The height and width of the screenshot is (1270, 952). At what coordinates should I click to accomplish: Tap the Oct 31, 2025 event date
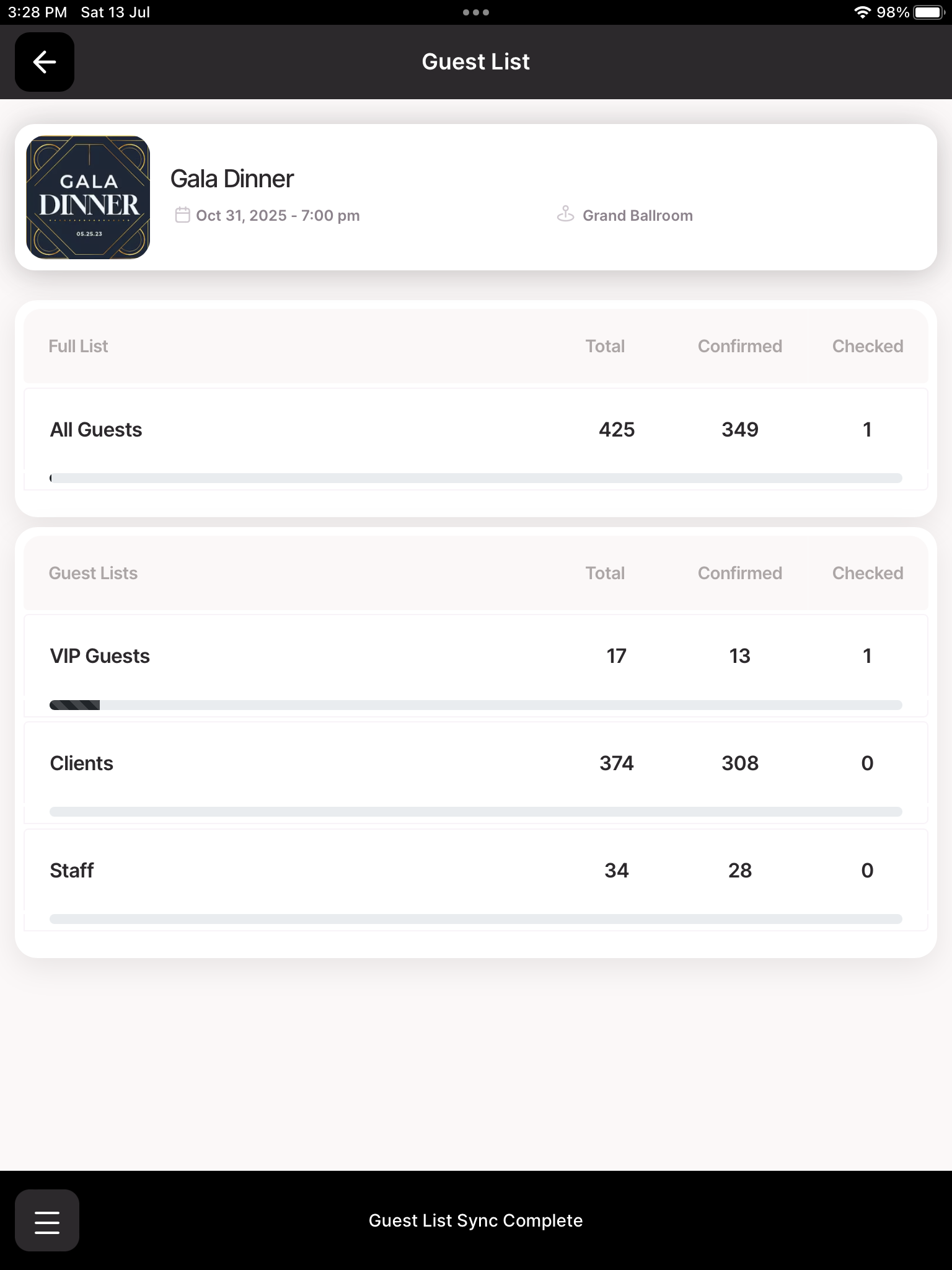(x=278, y=216)
